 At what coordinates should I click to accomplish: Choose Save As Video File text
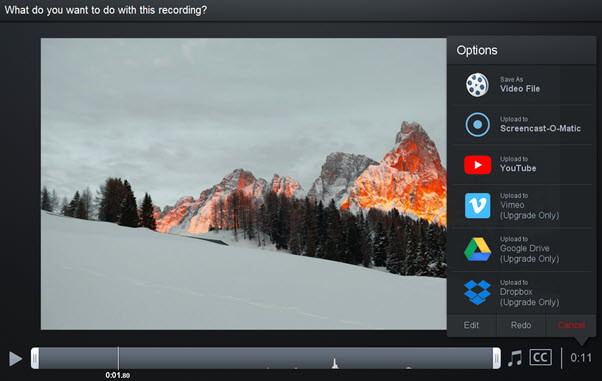click(x=520, y=84)
